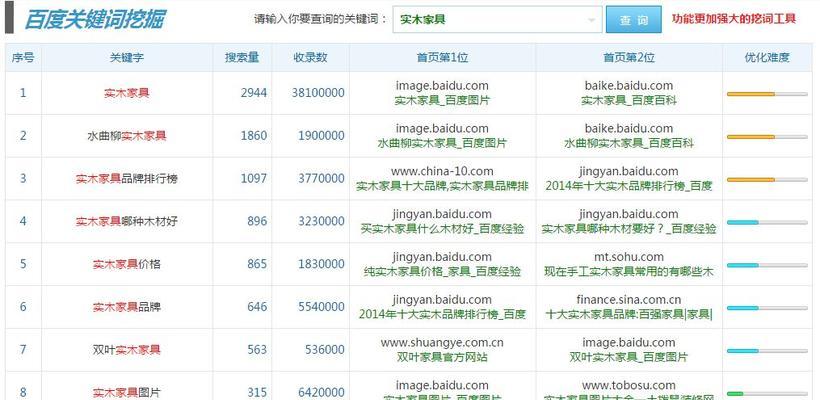The image size is (820, 400).
Task: Click indexed count 536000
Action: [x=324, y=350]
